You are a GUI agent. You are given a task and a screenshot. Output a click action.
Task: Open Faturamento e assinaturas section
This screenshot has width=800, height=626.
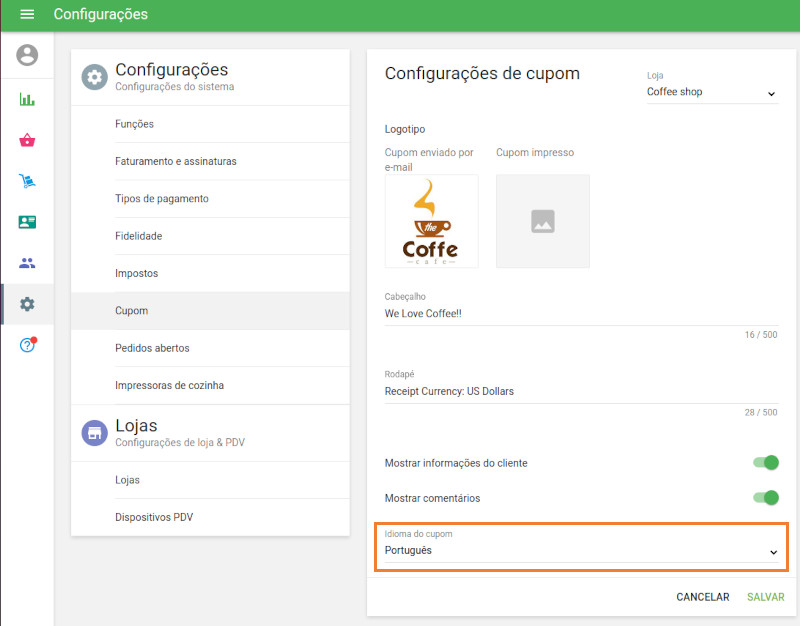(176, 161)
